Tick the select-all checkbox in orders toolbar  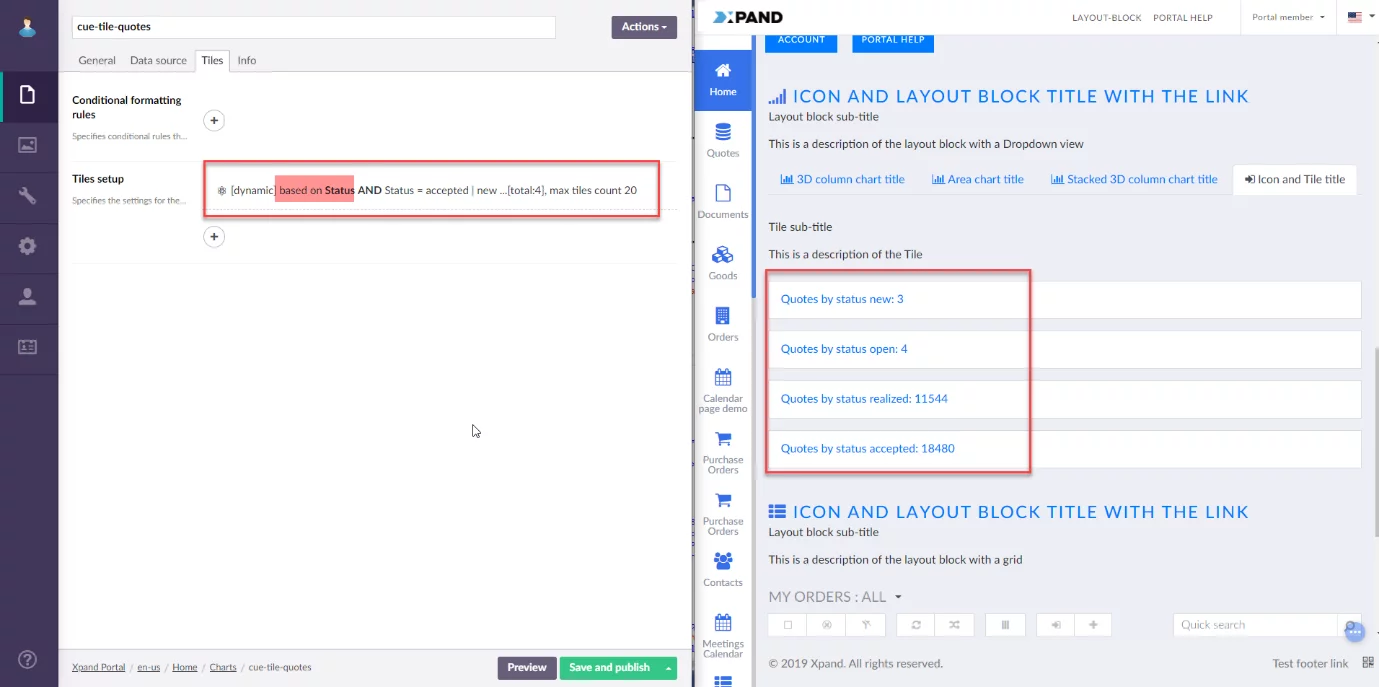point(787,625)
